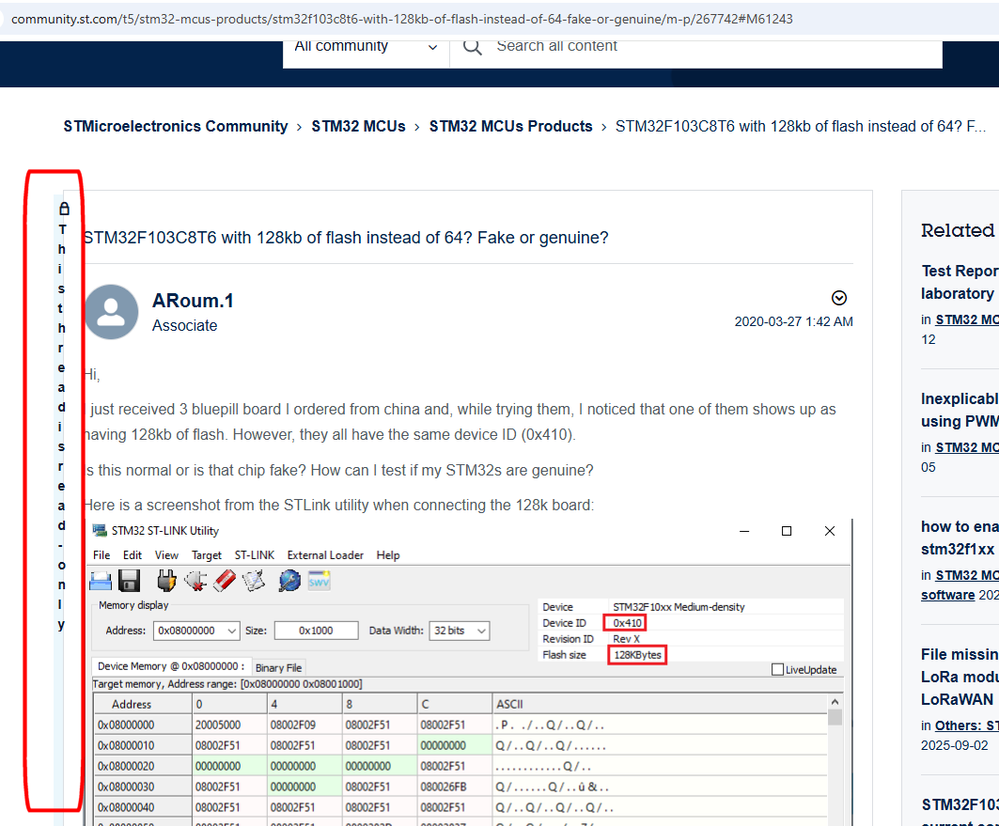Open Help menu in ST-LINK Utility
This screenshot has height=826, width=999.
[x=388, y=555]
